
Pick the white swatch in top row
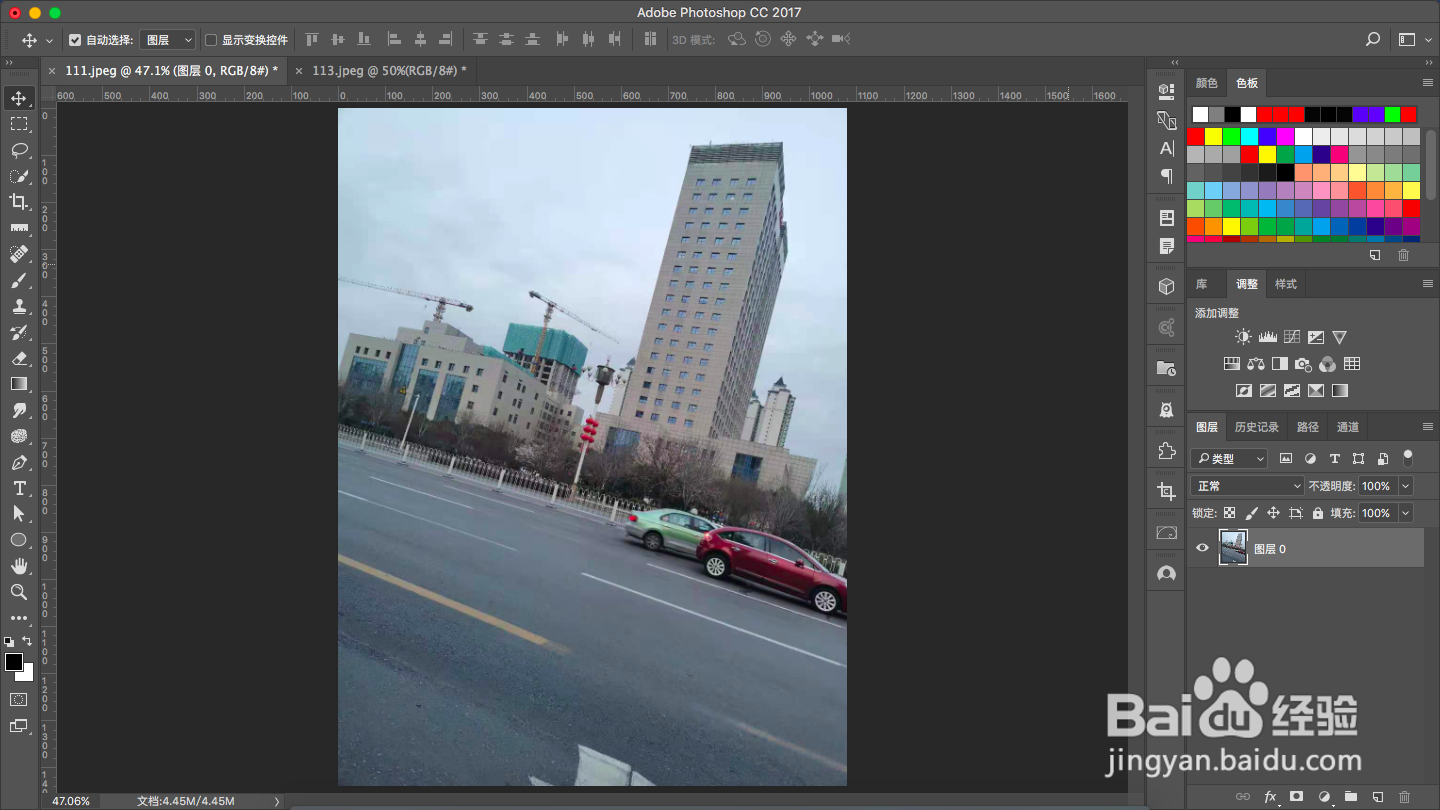point(1200,115)
